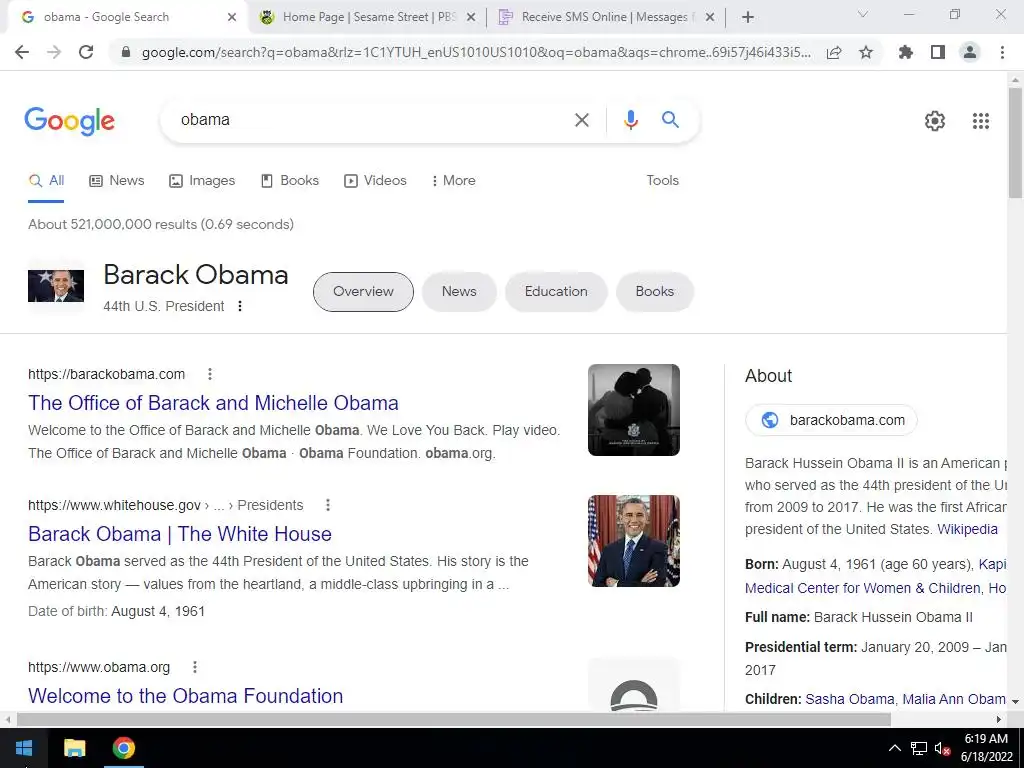The width and height of the screenshot is (1024, 768).
Task: Click scroll-right arrow on horizontal scrollbar
Action: (x=999, y=720)
